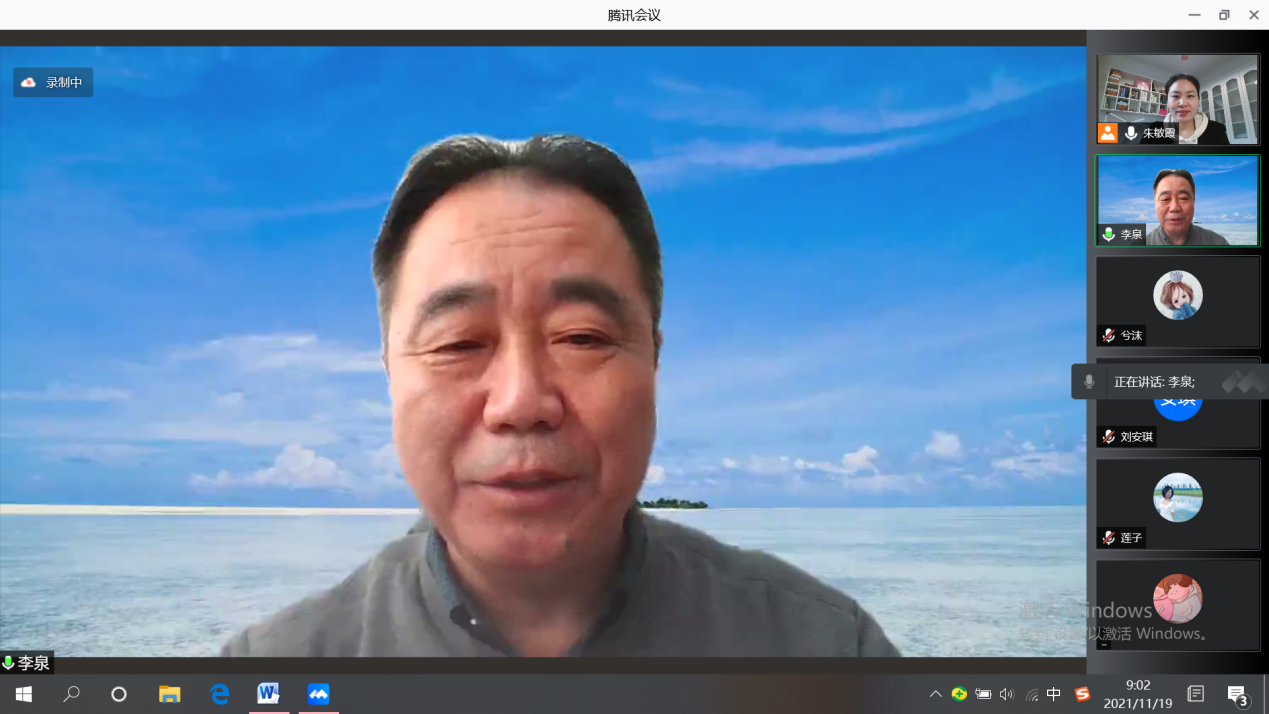Click the muted mic icon beside 莲子
Viewport: 1269px width, 714px height.
click(x=1108, y=538)
